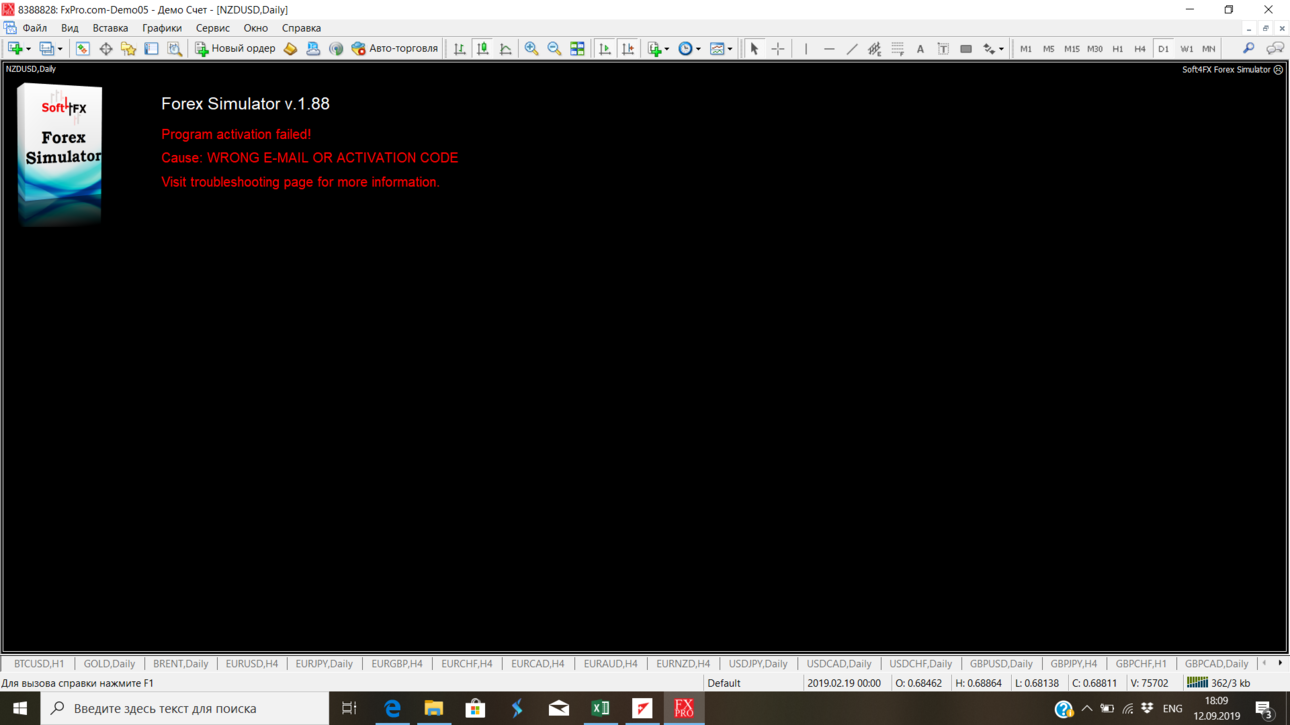Open the Графики menu
The image size is (1290, 725).
(x=162, y=28)
